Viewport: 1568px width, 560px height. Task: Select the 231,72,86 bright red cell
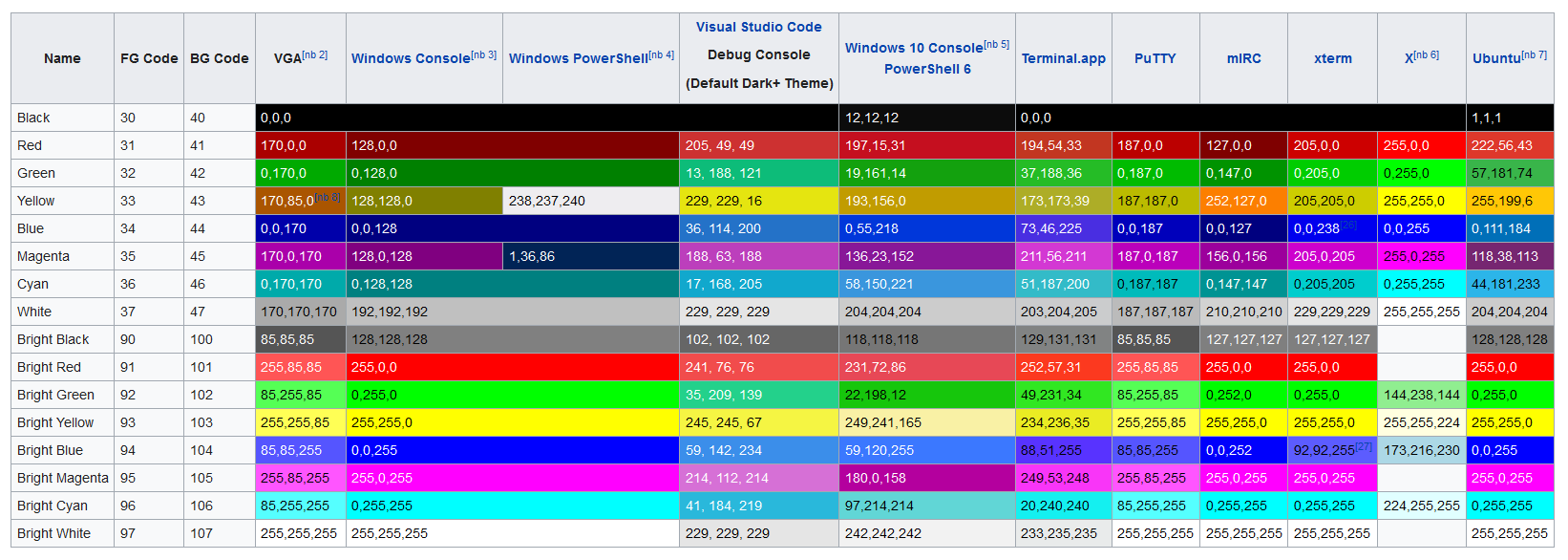[x=927, y=367]
